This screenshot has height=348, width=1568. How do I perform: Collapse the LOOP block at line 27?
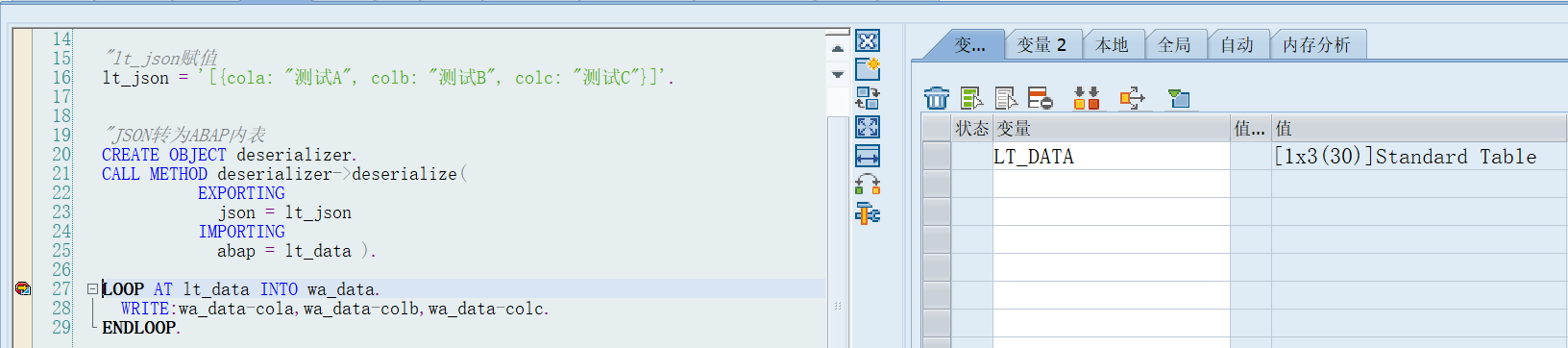(92, 288)
